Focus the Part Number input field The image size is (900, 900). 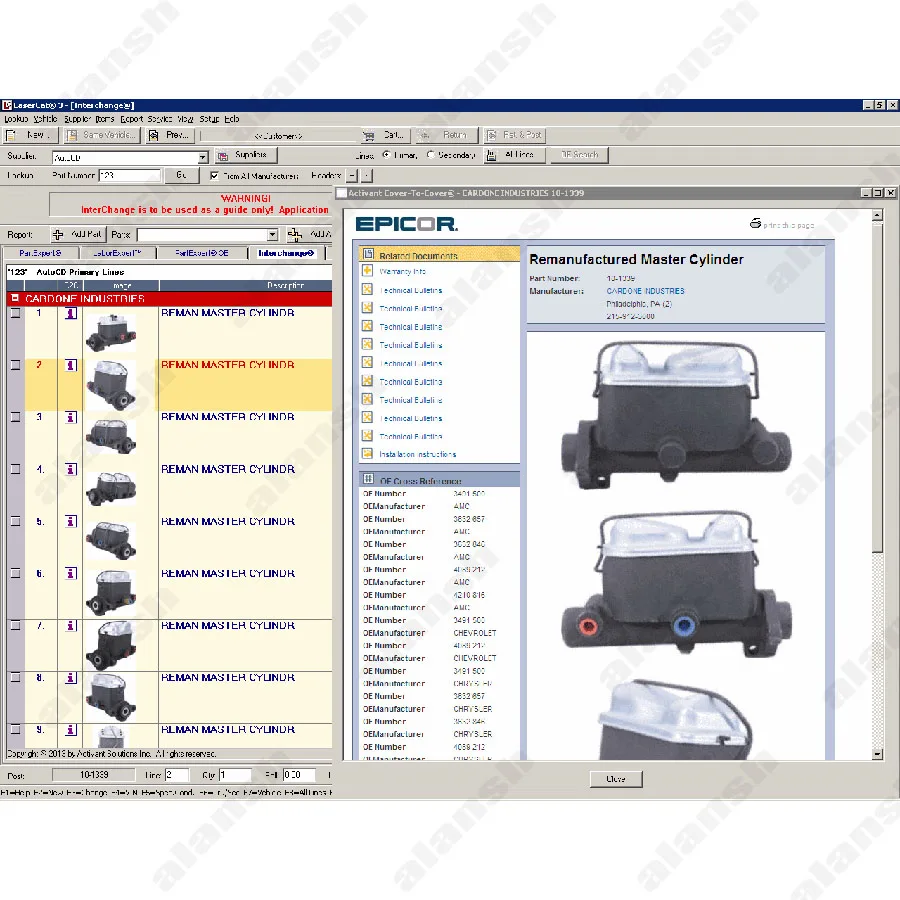point(129,176)
